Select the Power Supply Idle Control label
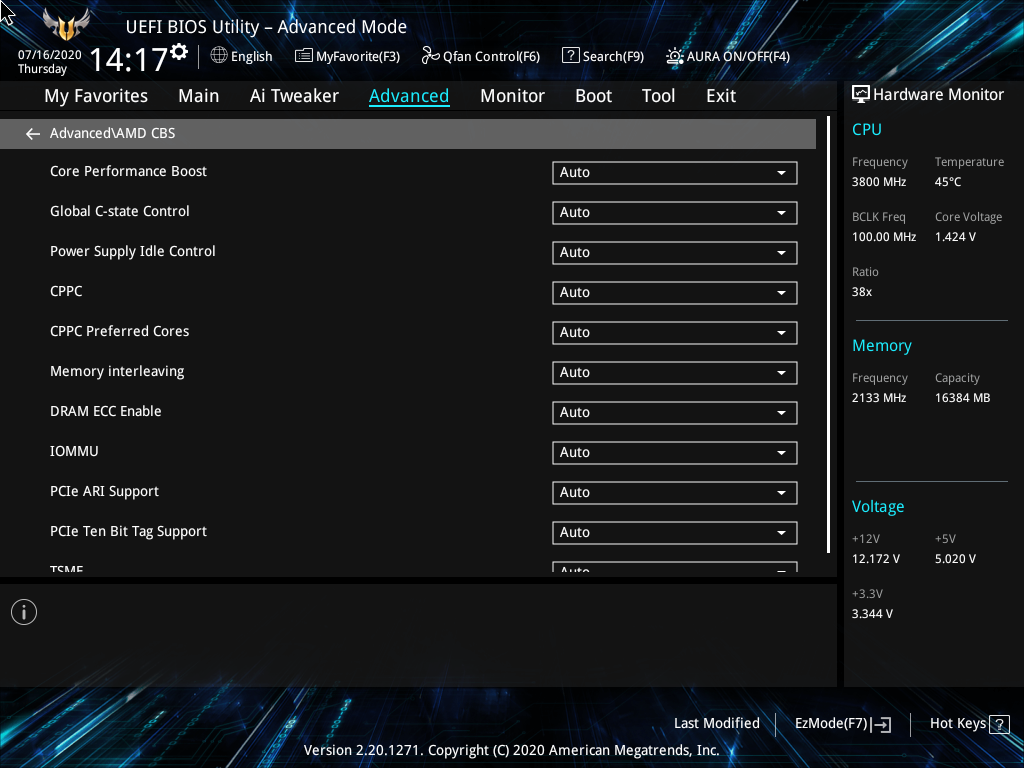Screen dimensions: 1024x768 point(133,251)
